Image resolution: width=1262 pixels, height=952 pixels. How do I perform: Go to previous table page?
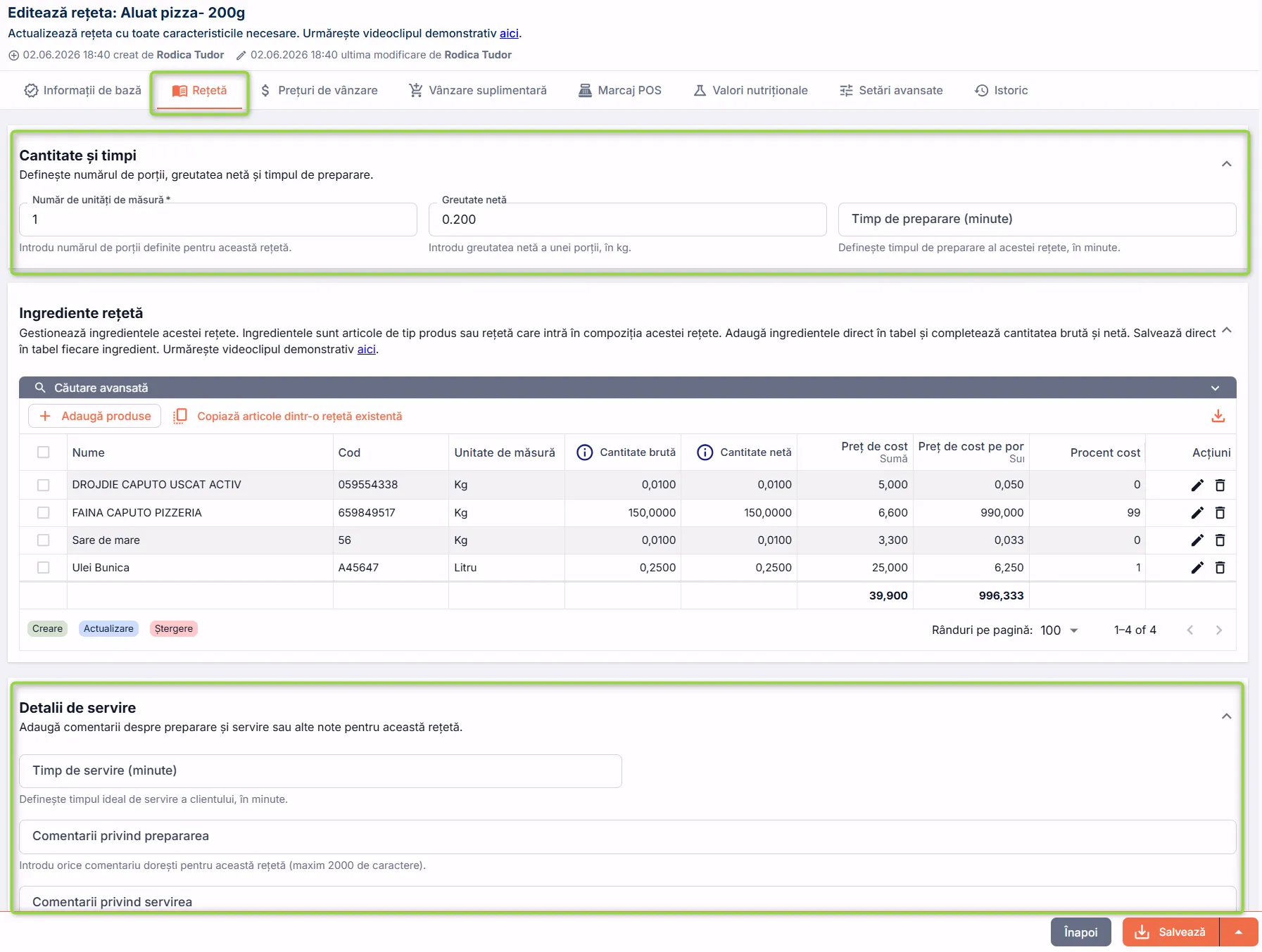(1190, 630)
